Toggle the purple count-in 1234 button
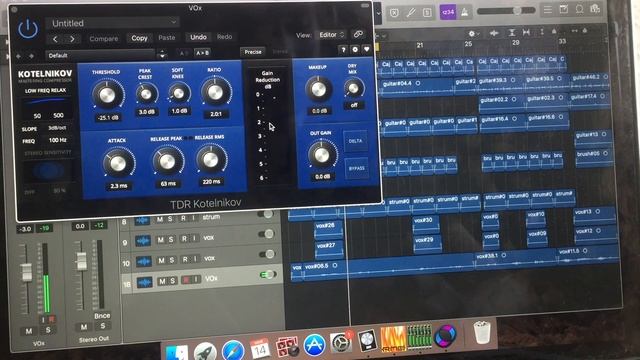640x360 pixels. [448, 12]
